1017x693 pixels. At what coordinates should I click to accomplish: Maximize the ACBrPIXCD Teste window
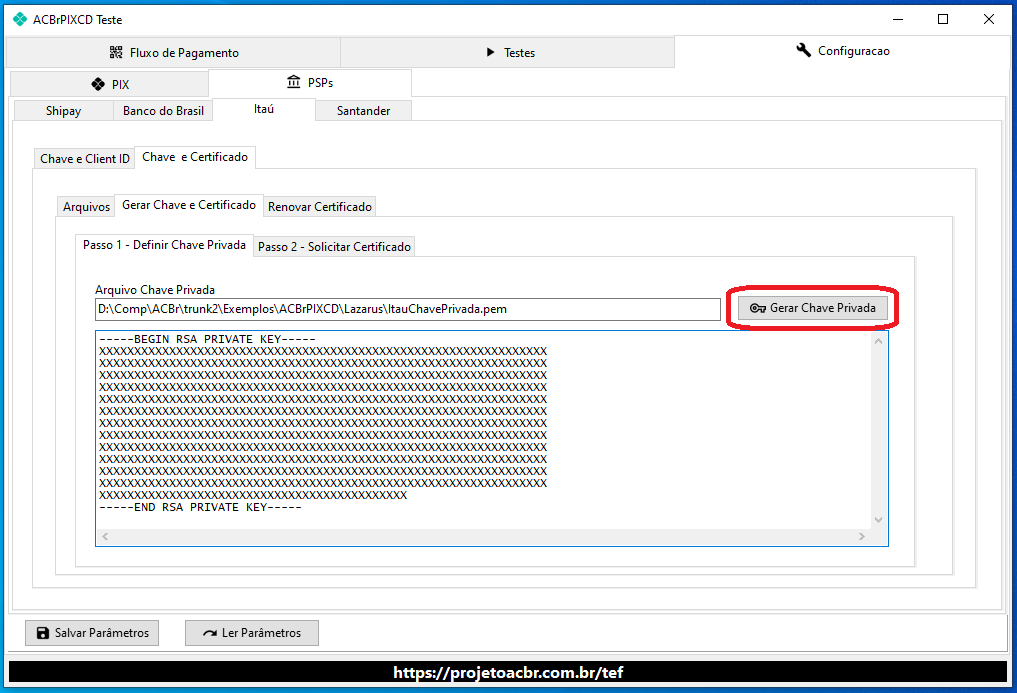click(943, 19)
